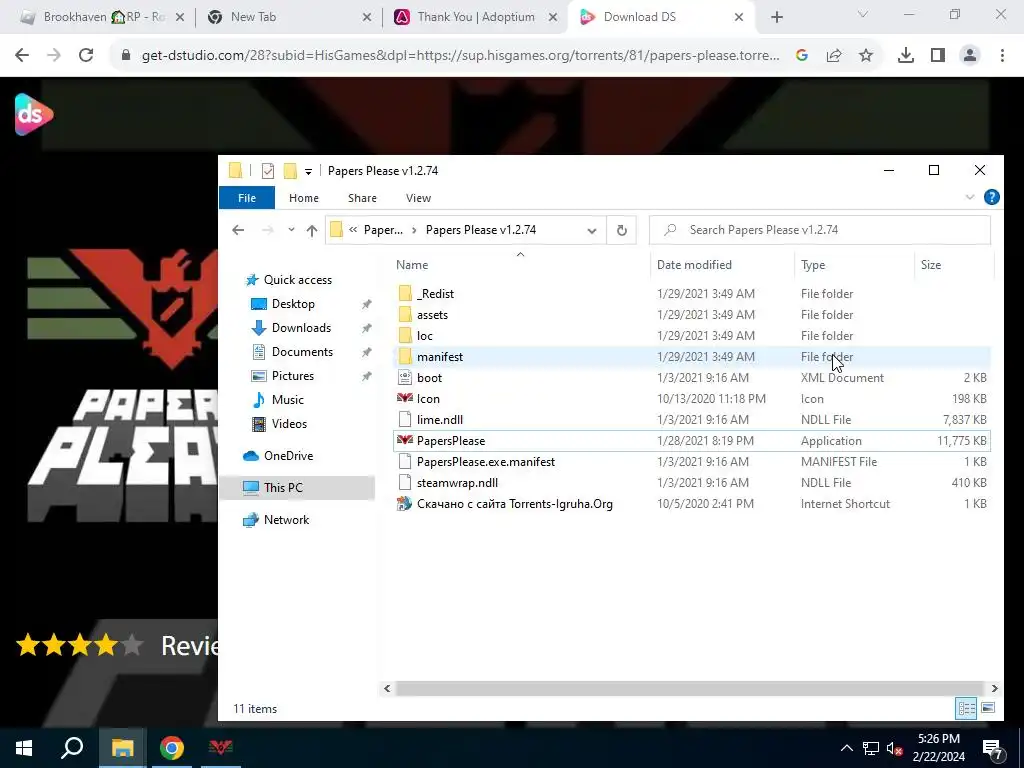Screen dimensions: 1024x768
Task: Select Videos in navigation pane
Action: pos(289,424)
